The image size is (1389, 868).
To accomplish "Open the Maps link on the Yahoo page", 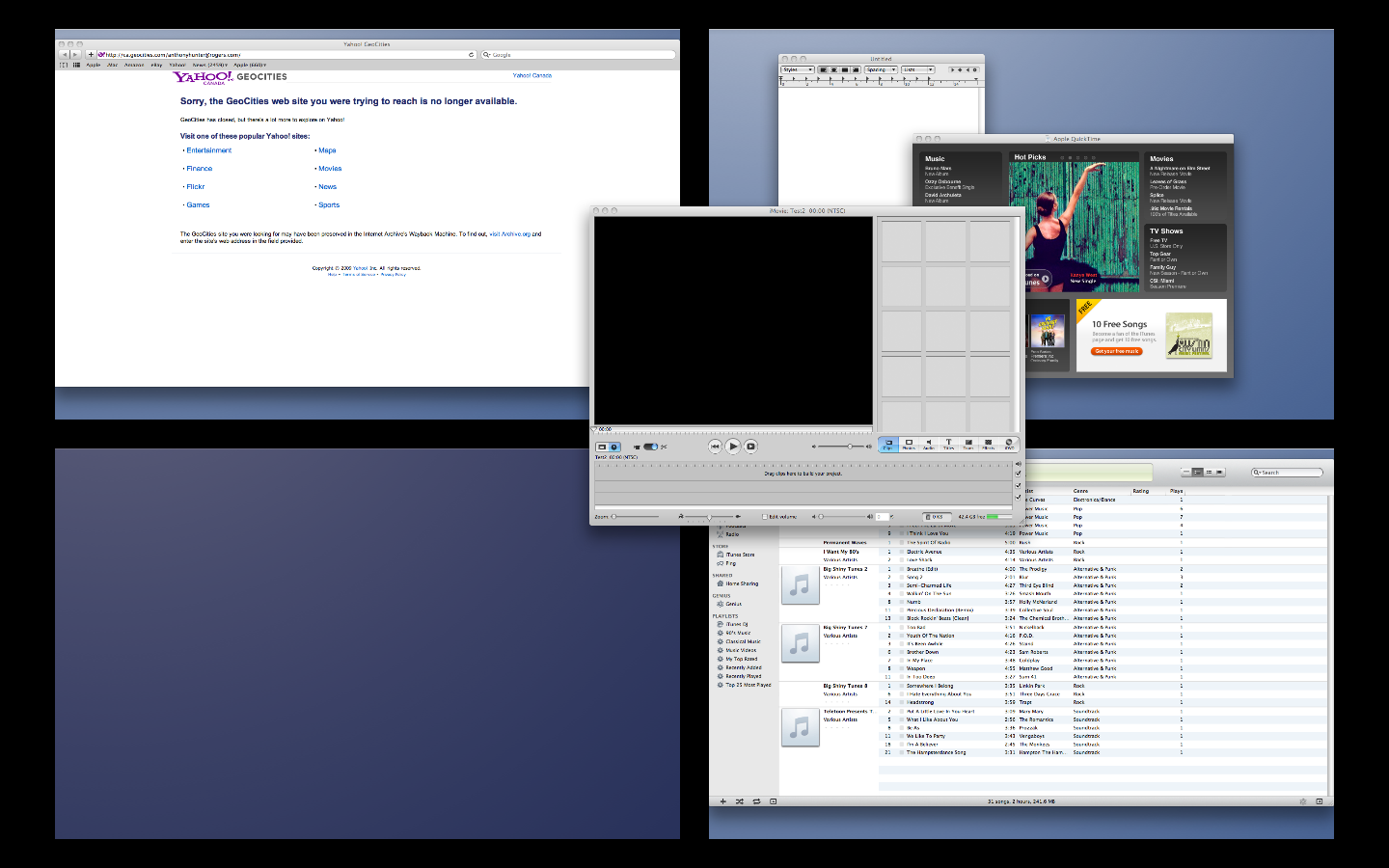I will (x=327, y=150).
